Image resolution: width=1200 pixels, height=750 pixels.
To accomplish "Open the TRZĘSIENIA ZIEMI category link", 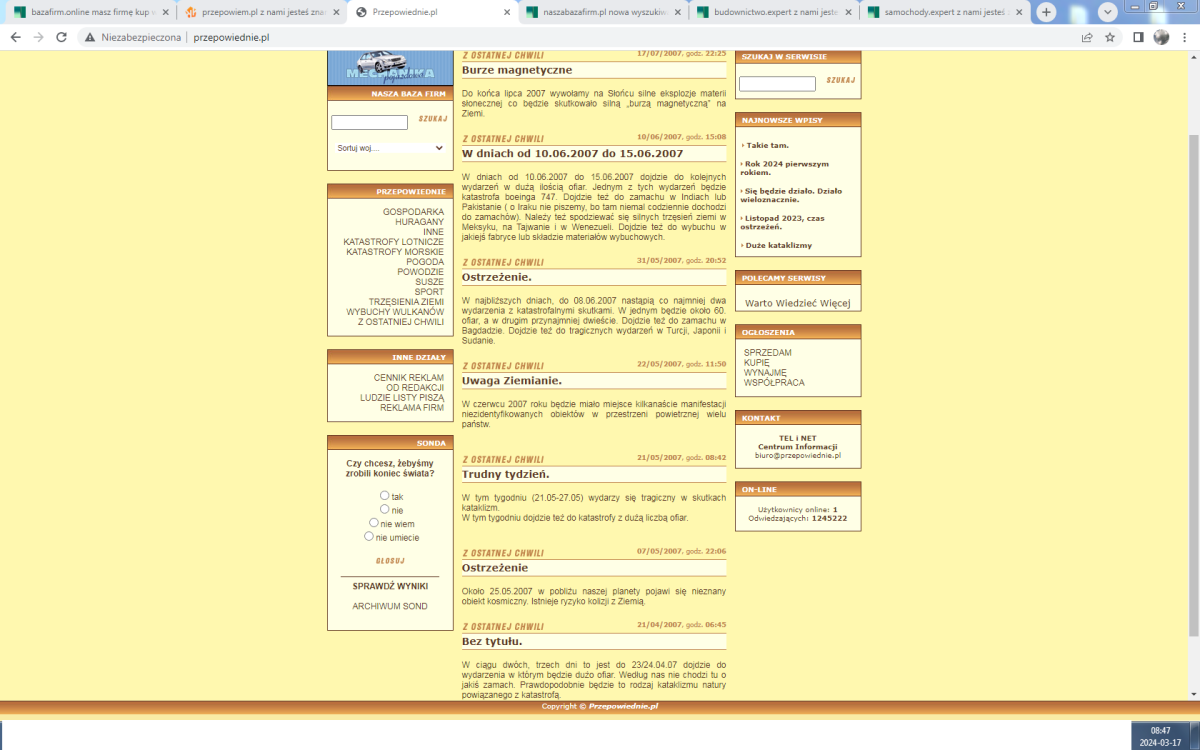I will 405,301.
